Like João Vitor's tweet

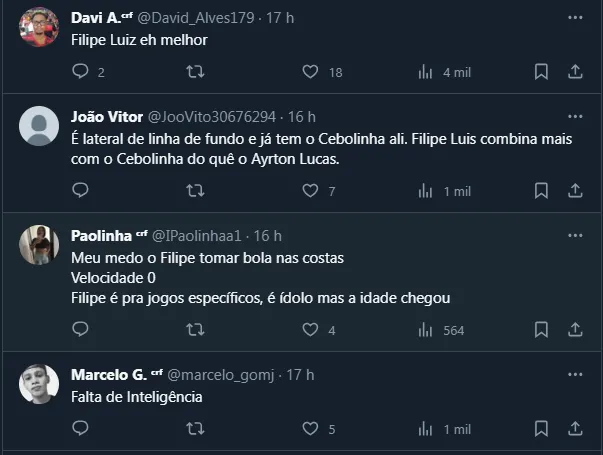(310, 190)
